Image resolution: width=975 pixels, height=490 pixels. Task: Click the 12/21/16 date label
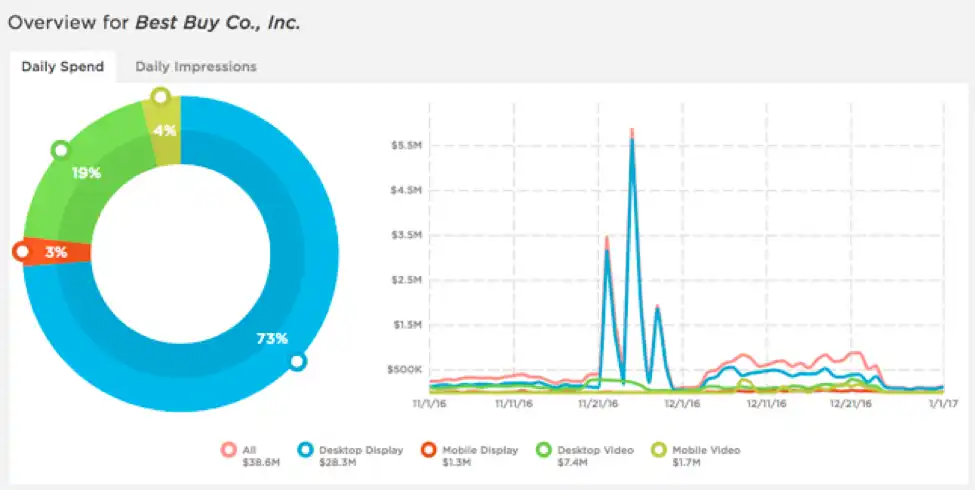click(x=851, y=404)
